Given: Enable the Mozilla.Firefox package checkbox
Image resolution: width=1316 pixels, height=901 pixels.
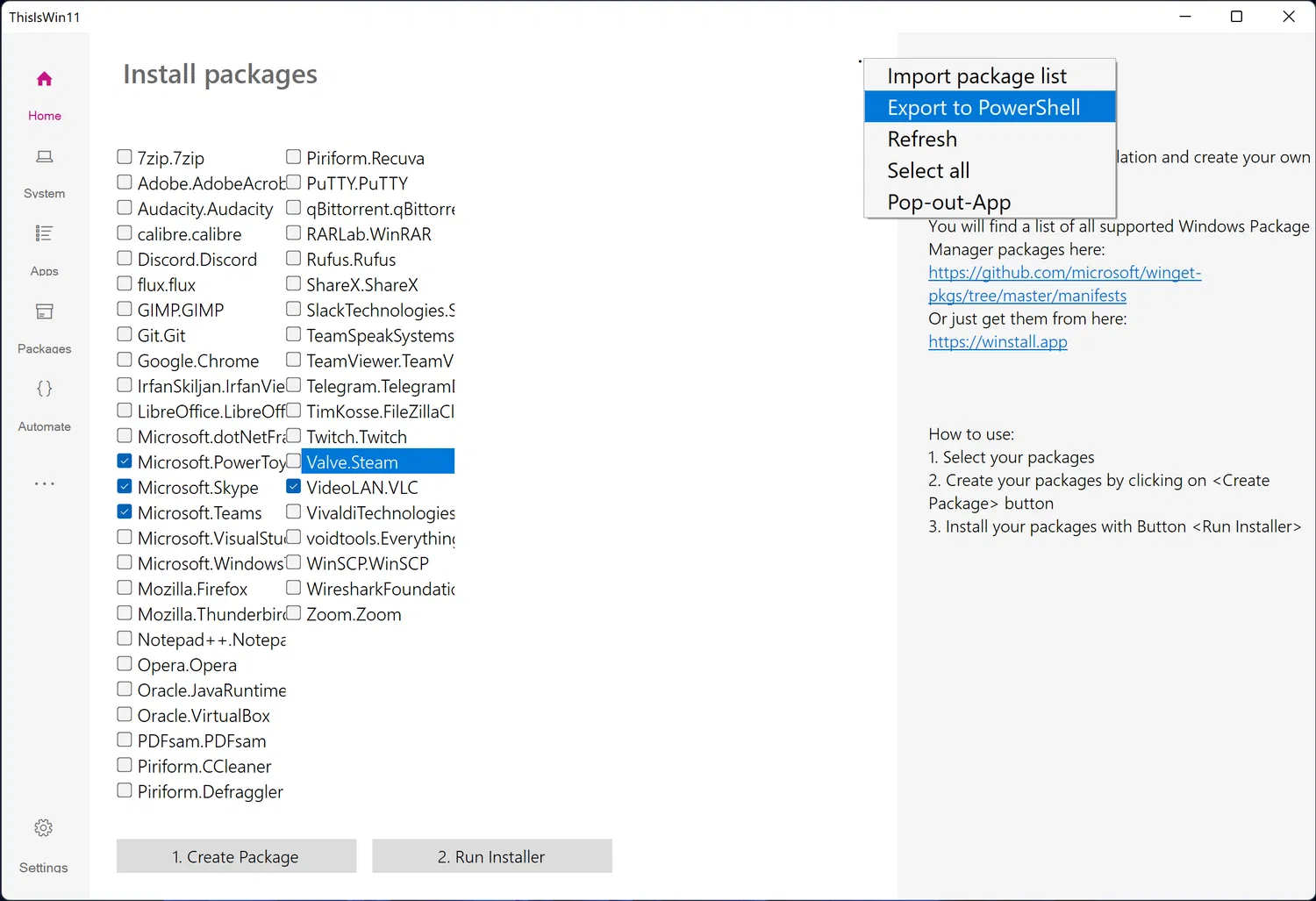Looking at the screenshot, I should pyautogui.click(x=125, y=589).
